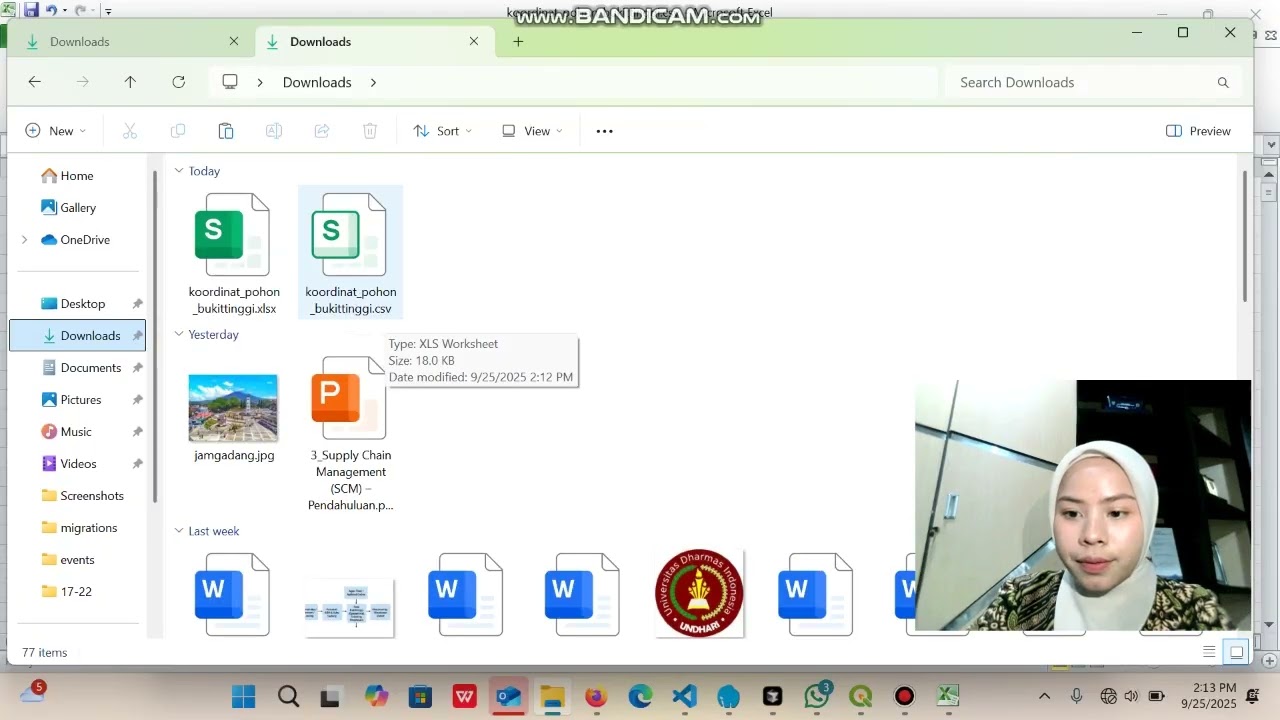Click the 77 items status bar text
This screenshot has width=1280, height=720.
pos(45,653)
